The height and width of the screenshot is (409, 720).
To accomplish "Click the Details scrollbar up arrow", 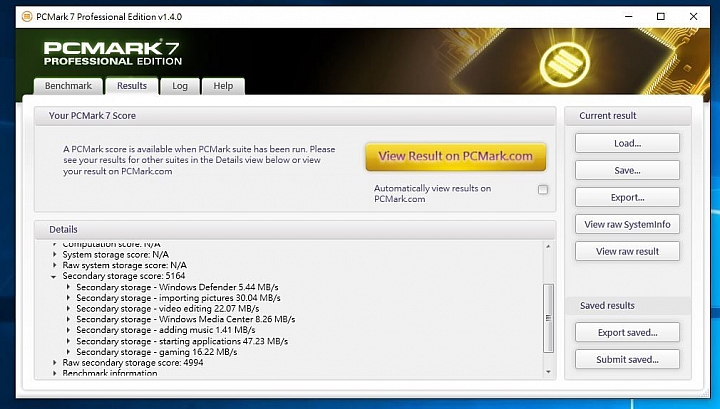I will pos(548,247).
